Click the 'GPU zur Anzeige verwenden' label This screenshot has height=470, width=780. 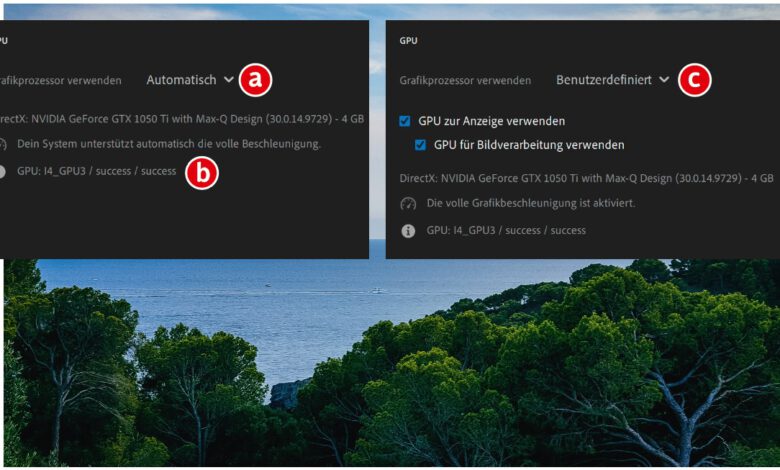[491, 121]
